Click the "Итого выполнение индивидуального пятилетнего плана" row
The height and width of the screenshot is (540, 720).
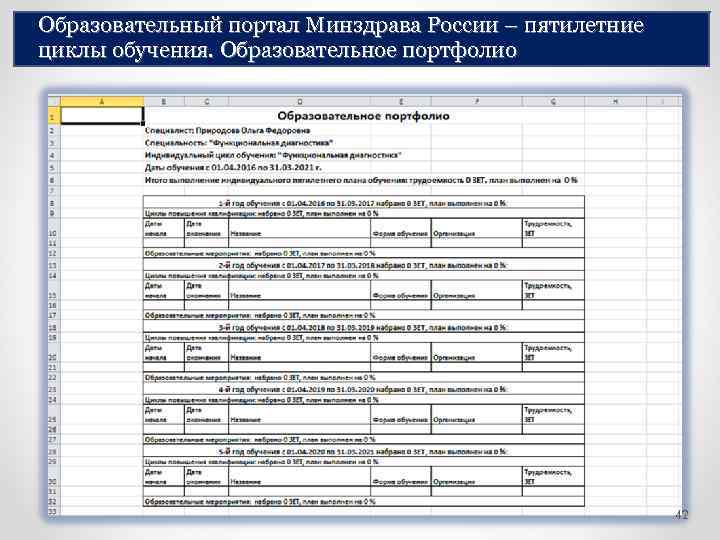[x=361, y=180]
